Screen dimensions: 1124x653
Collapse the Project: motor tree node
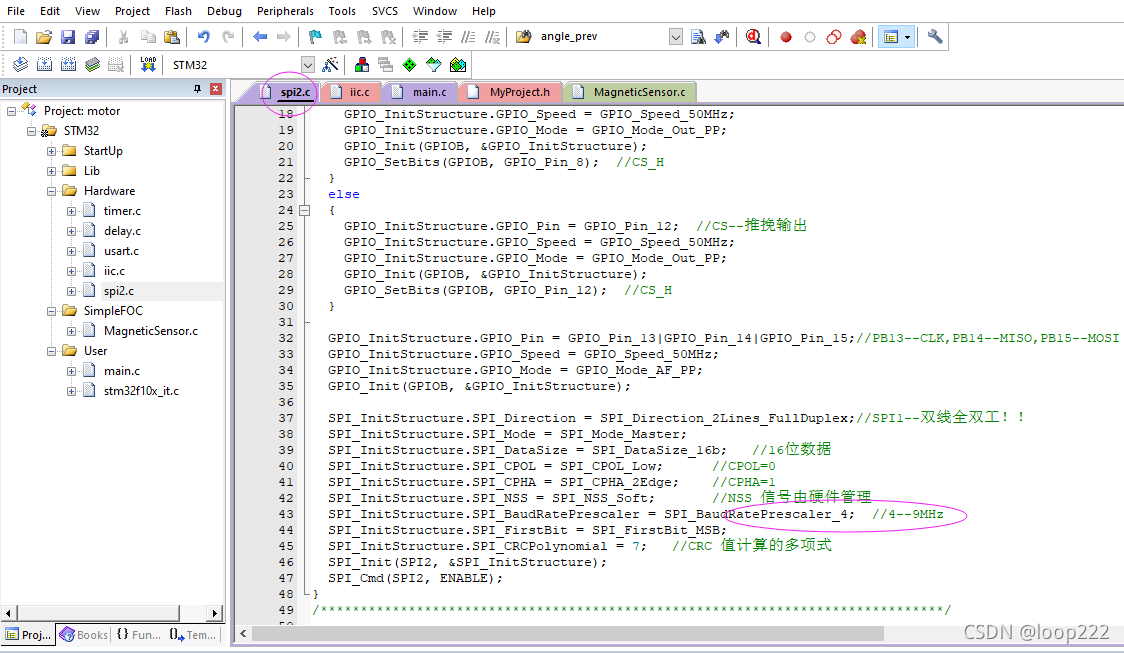click(11, 111)
